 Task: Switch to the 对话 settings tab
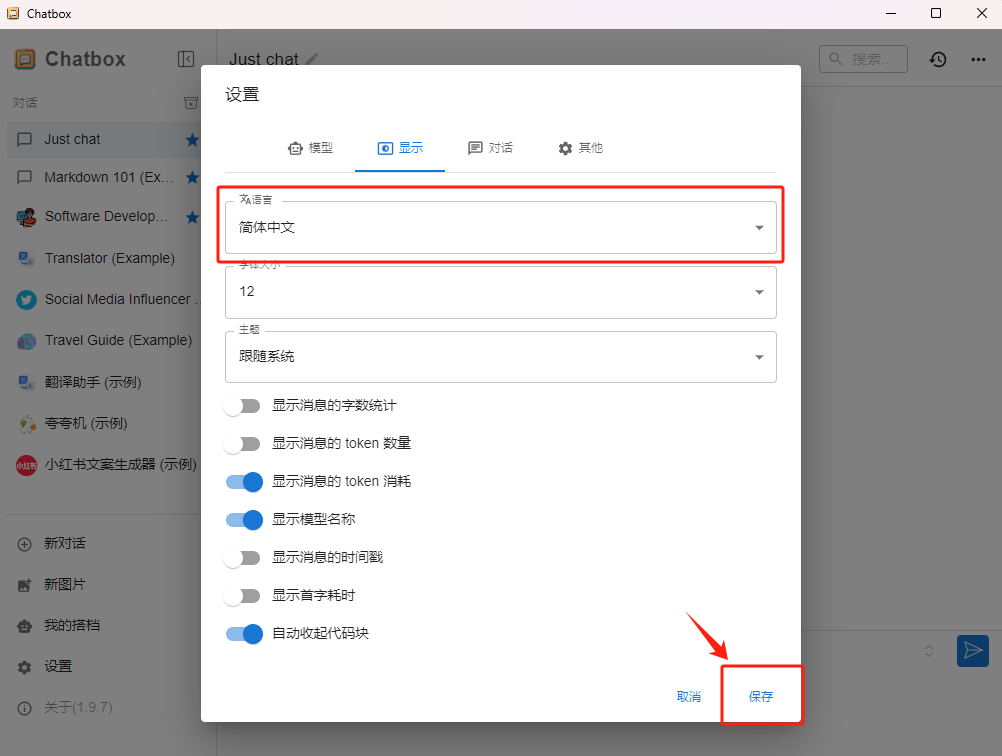tap(490, 148)
